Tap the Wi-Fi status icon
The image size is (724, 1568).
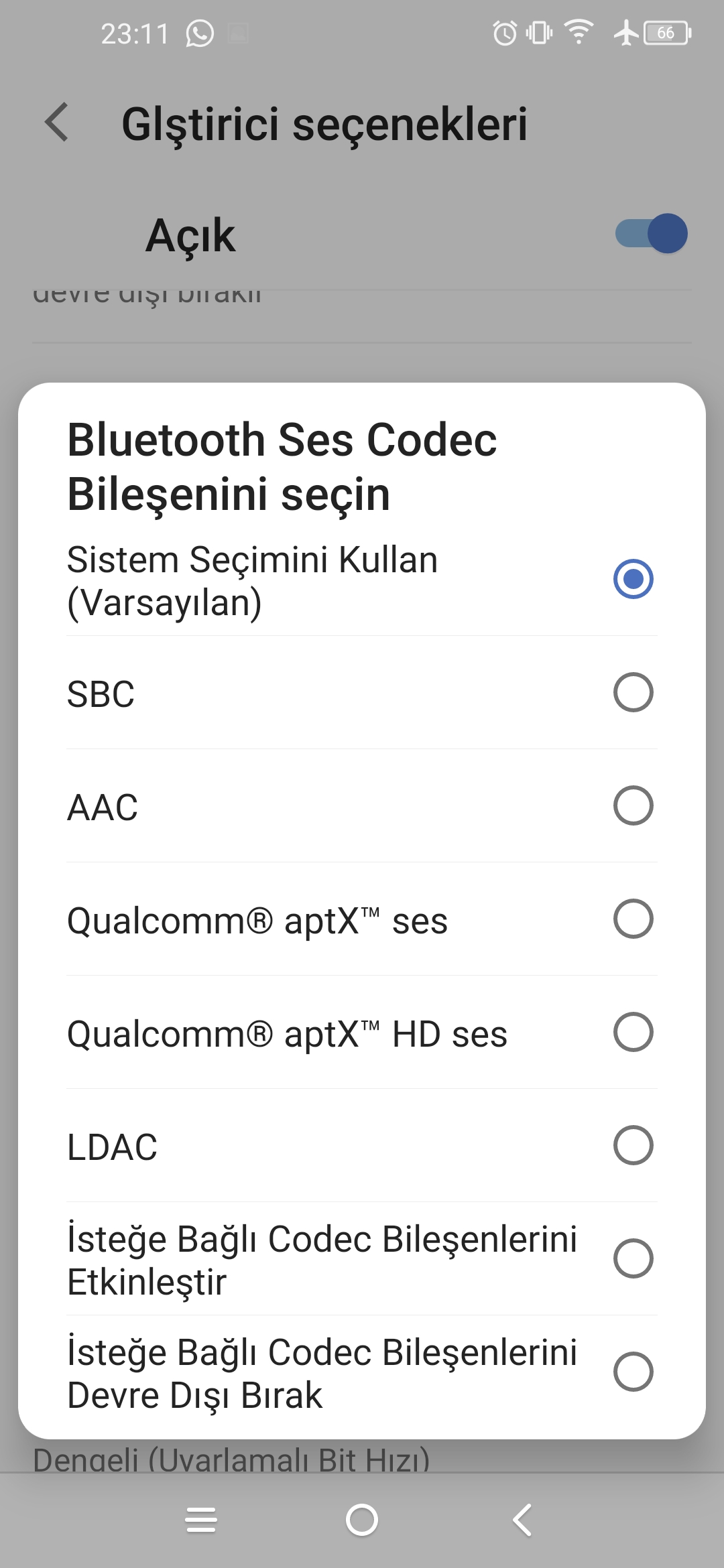[x=579, y=32]
